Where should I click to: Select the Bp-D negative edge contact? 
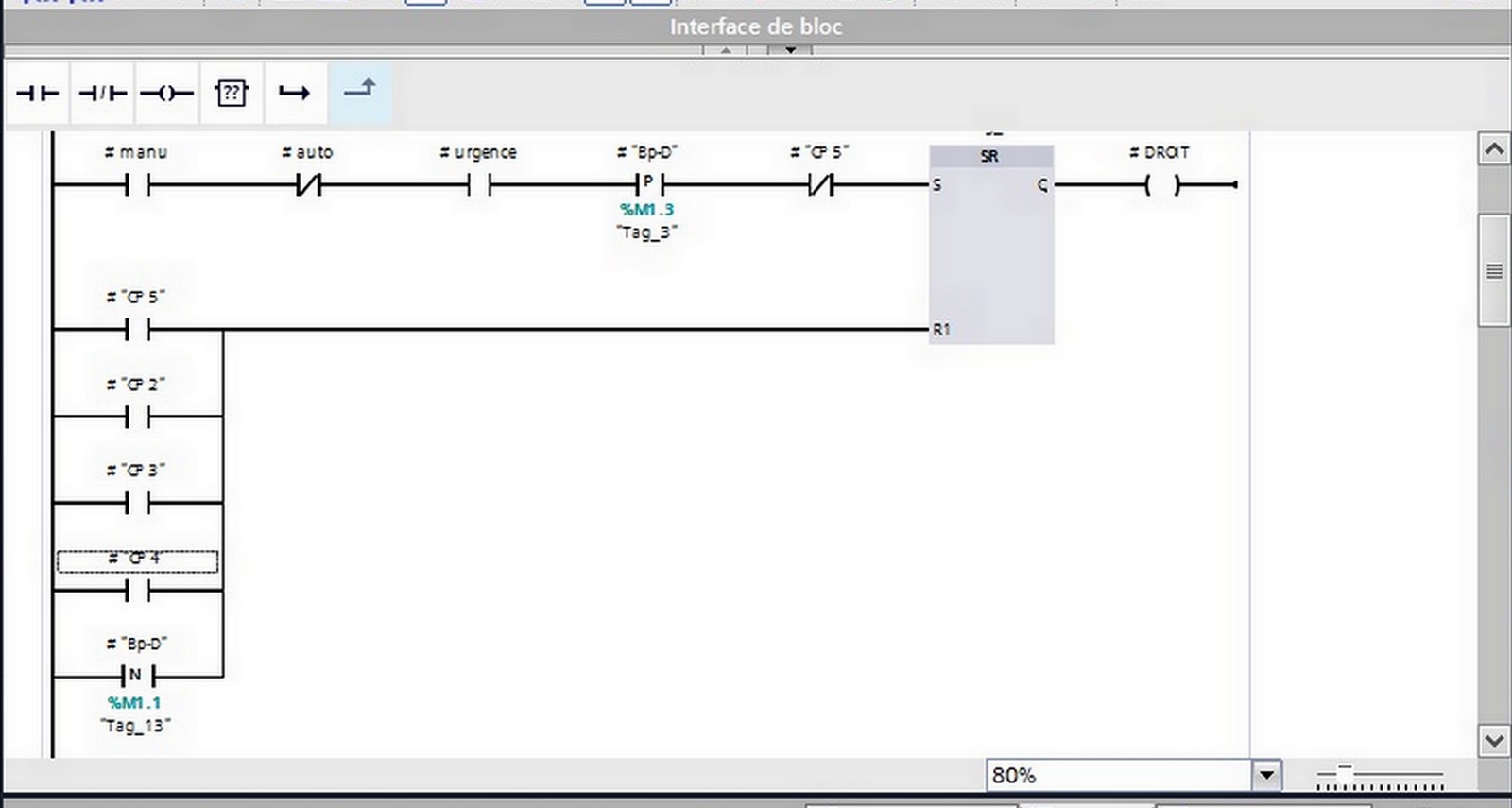click(x=137, y=676)
